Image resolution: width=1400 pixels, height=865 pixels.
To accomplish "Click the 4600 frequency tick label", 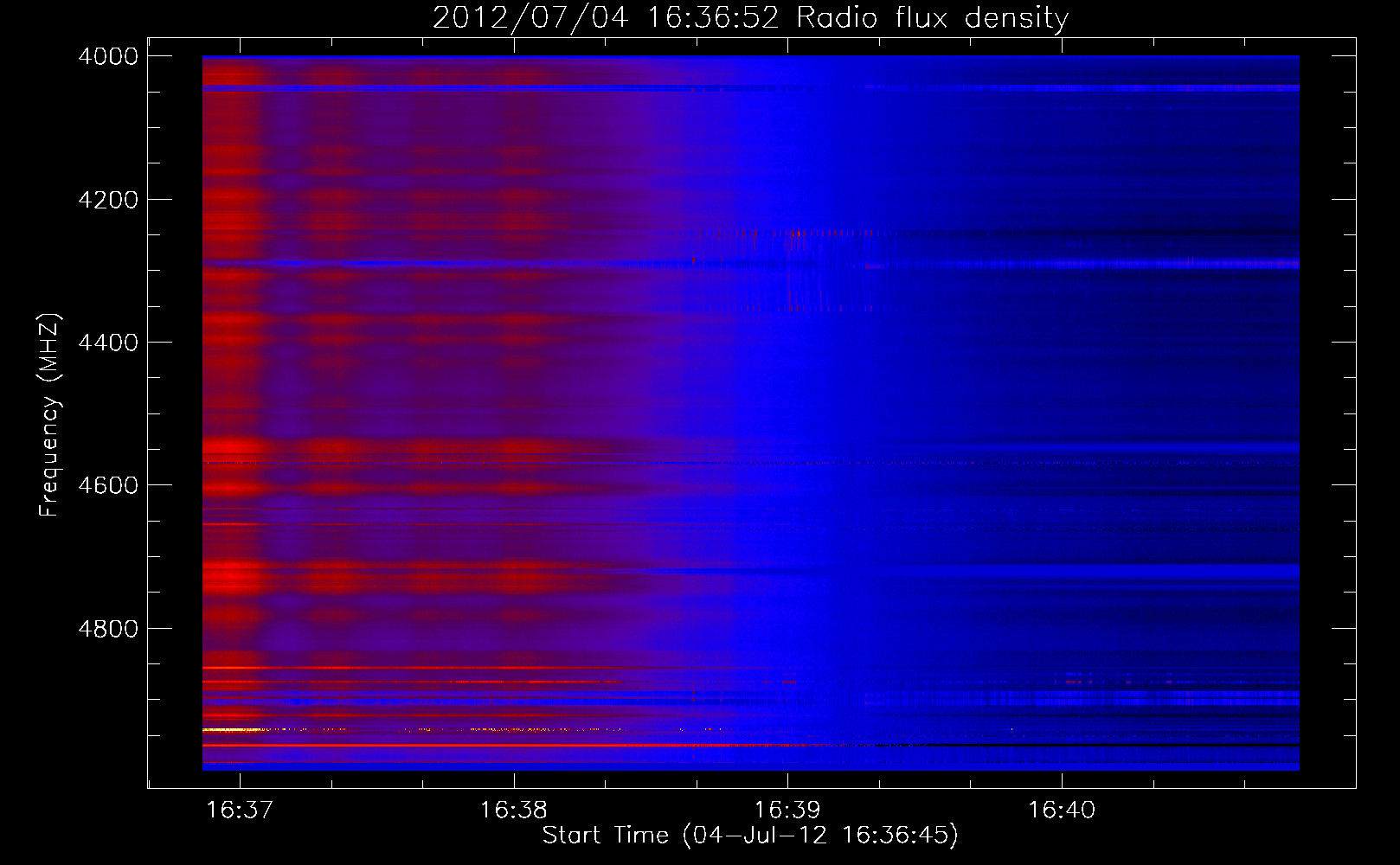I will 108,485.
